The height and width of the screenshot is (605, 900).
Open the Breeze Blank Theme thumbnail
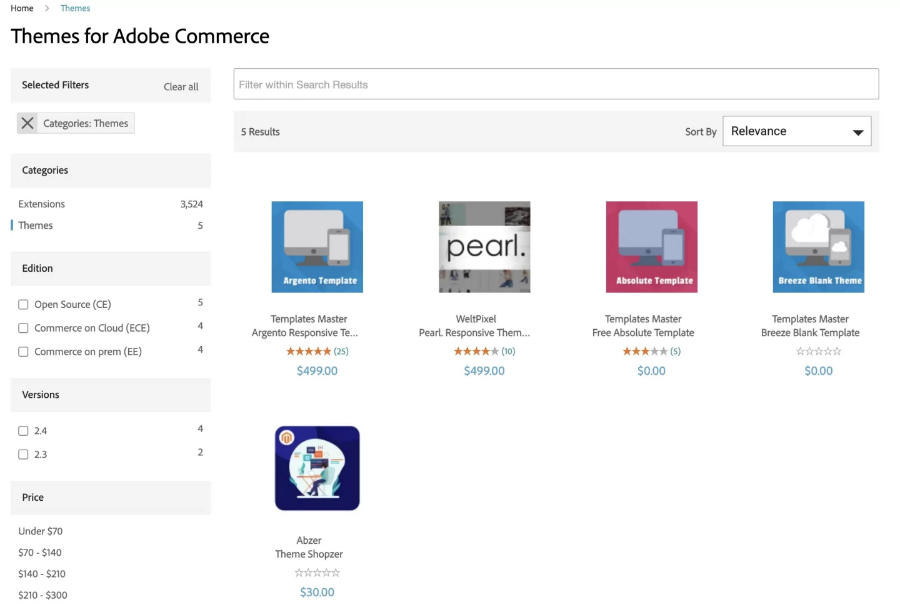(x=818, y=247)
